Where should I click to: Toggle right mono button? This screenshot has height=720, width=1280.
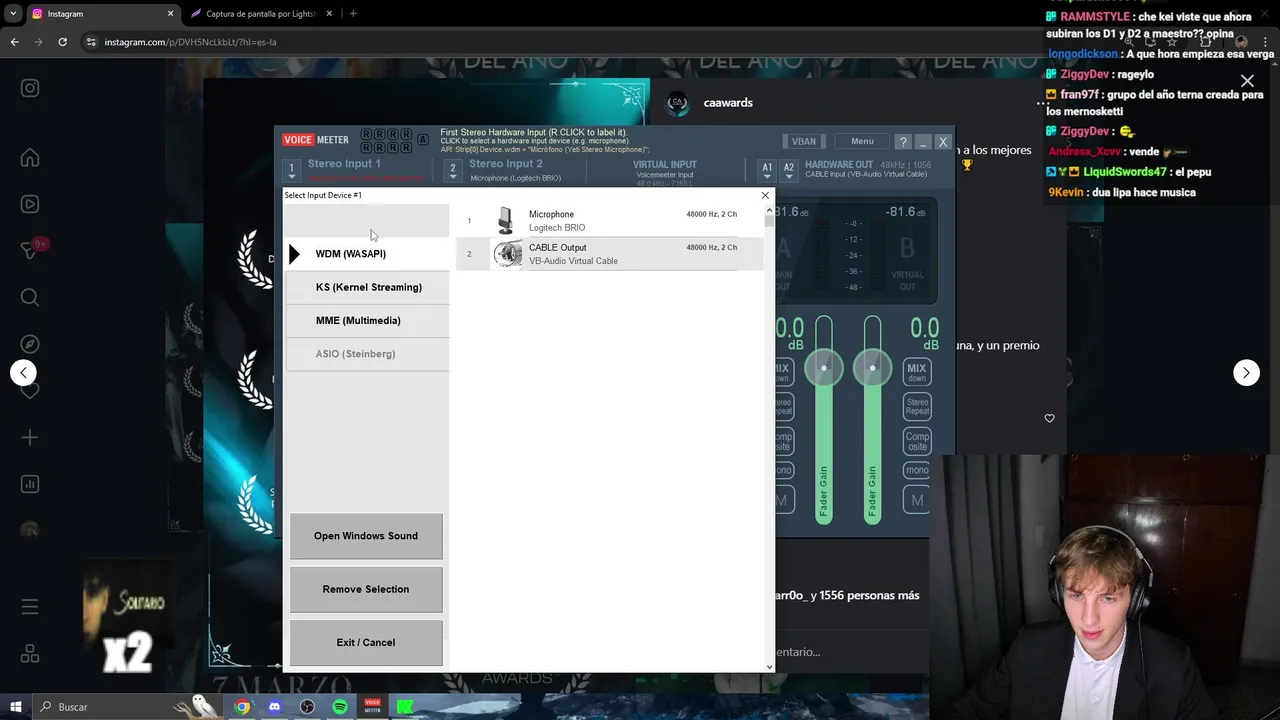pos(917,470)
